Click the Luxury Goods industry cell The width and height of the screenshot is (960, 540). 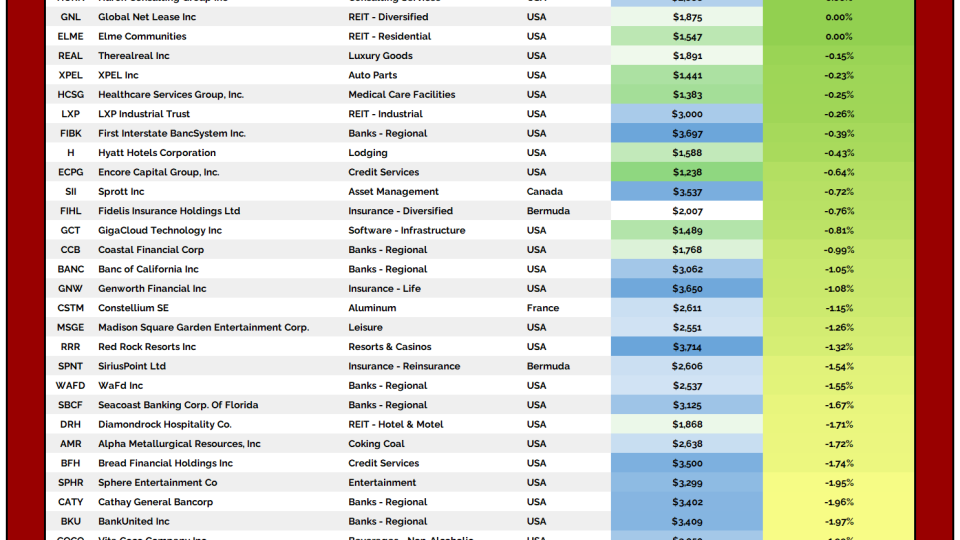(380, 56)
